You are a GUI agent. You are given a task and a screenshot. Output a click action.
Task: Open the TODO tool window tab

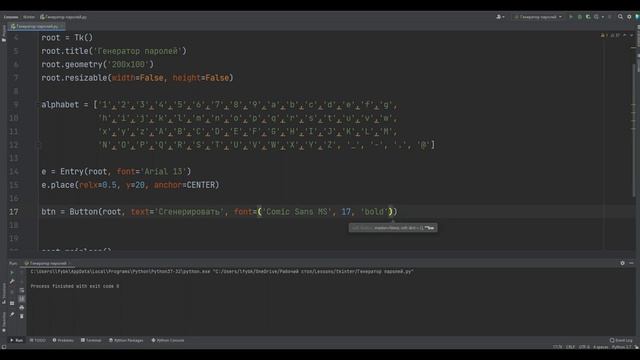[x=38, y=340]
